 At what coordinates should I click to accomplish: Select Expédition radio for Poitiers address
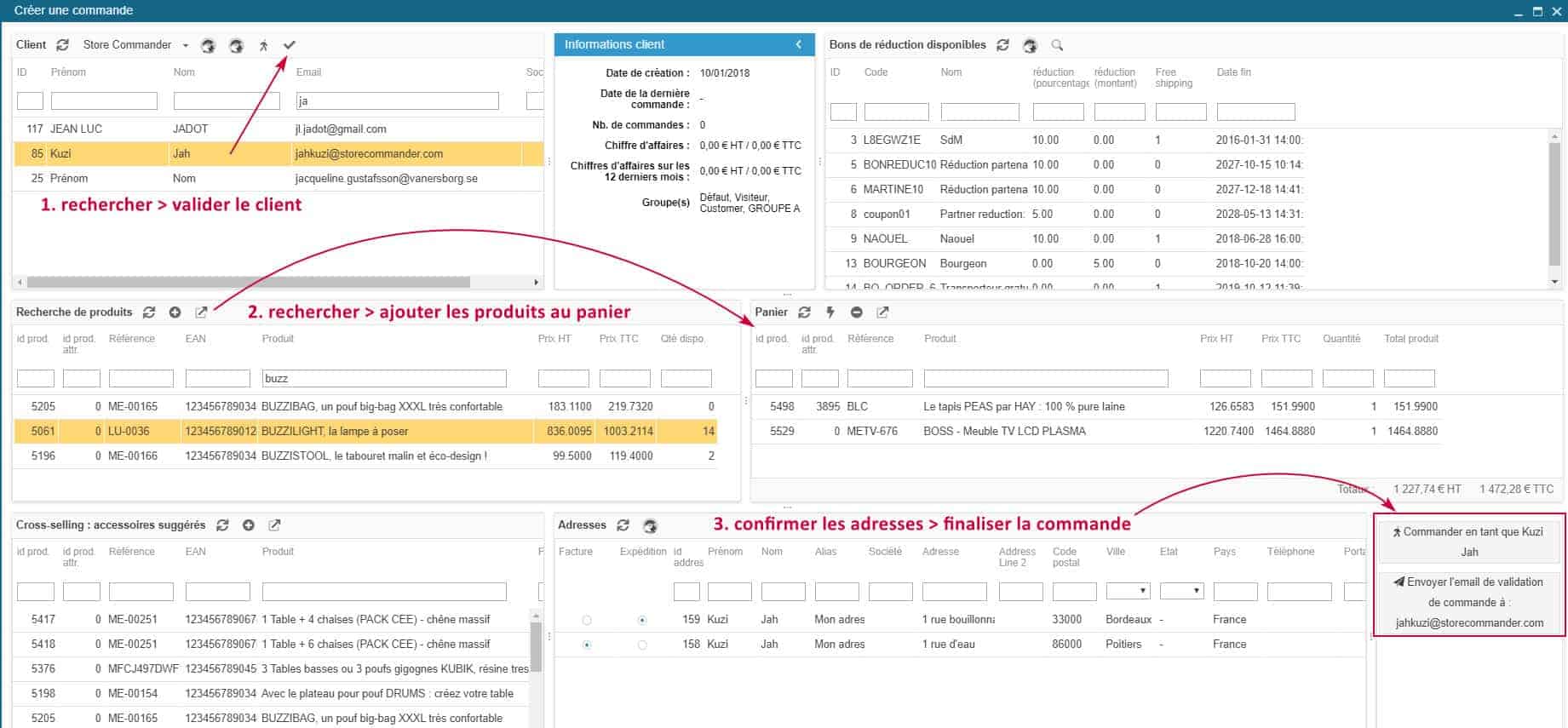tap(642, 645)
